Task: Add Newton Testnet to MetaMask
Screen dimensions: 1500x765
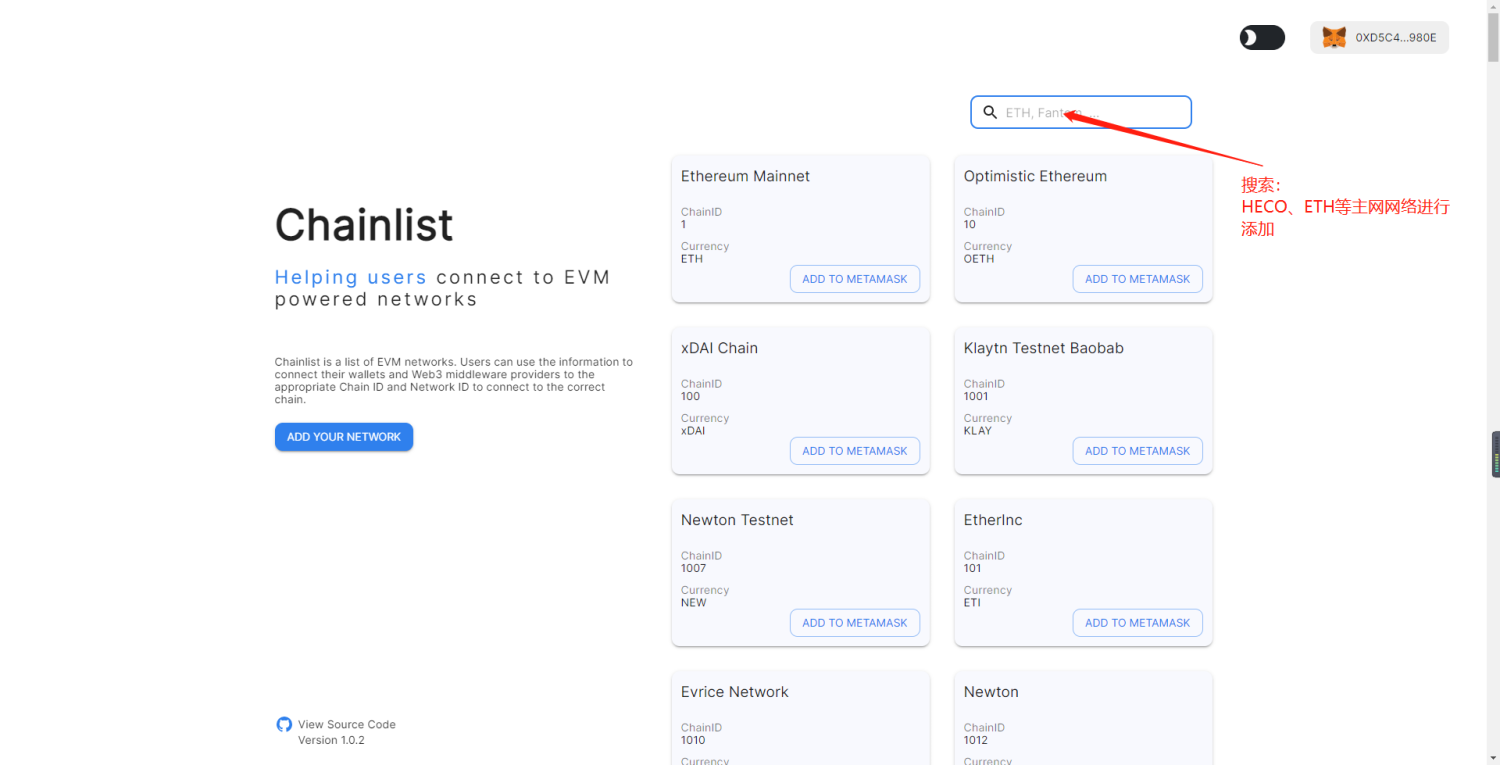Action: 854,622
